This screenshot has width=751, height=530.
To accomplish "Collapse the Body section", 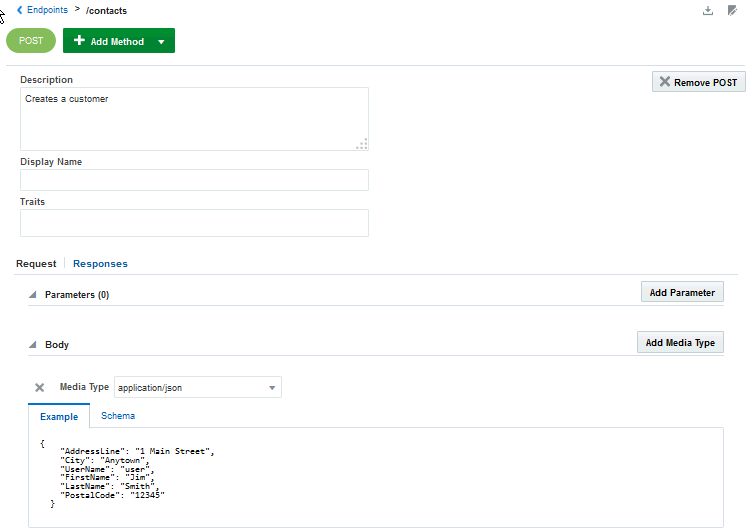I will click(32, 345).
